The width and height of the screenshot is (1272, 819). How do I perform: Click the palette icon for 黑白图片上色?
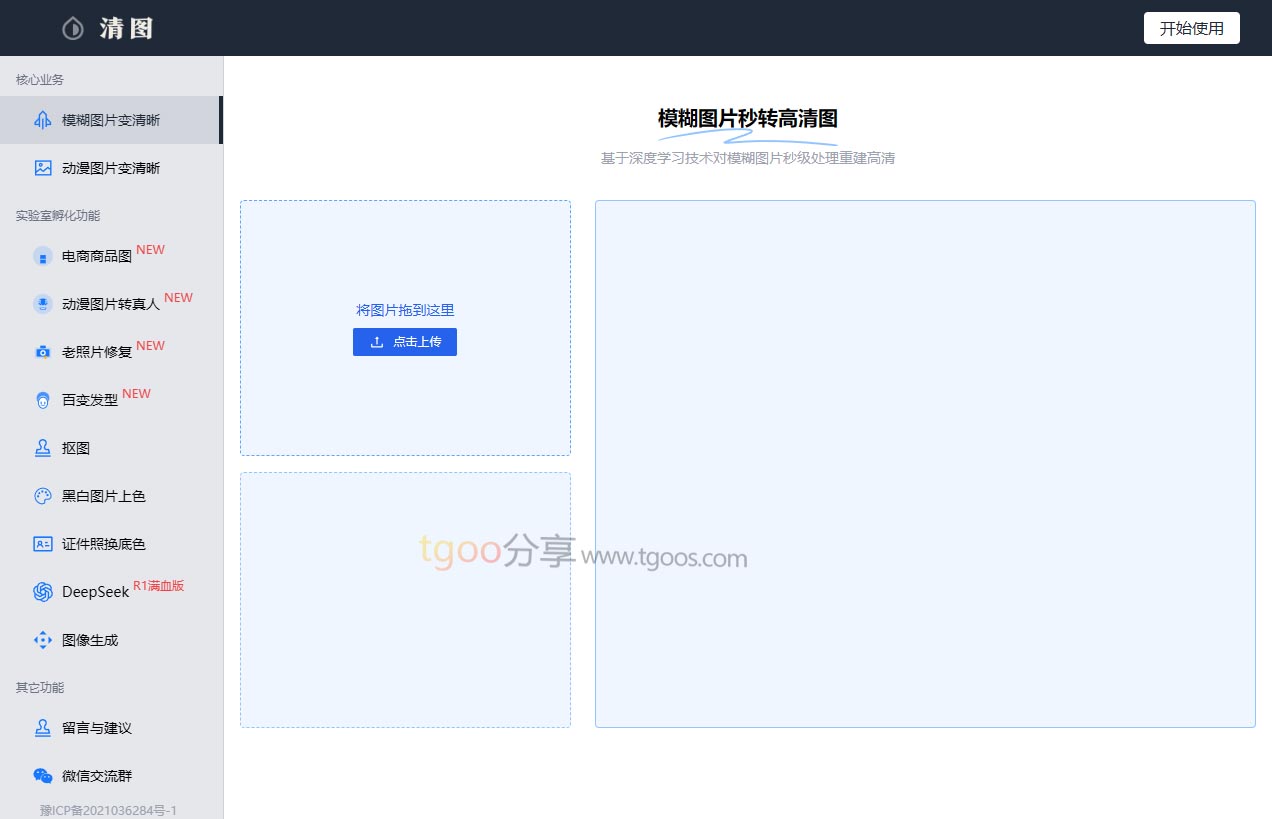click(43, 496)
